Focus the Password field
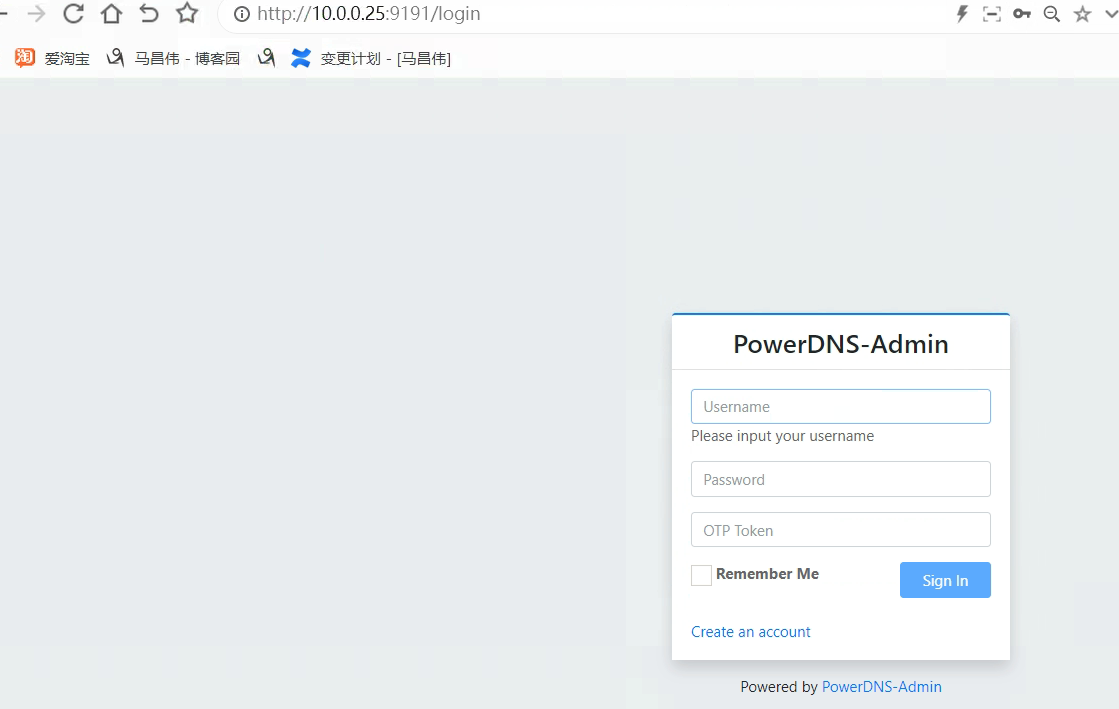The height and width of the screenshot is (709, 1119). 841,479
